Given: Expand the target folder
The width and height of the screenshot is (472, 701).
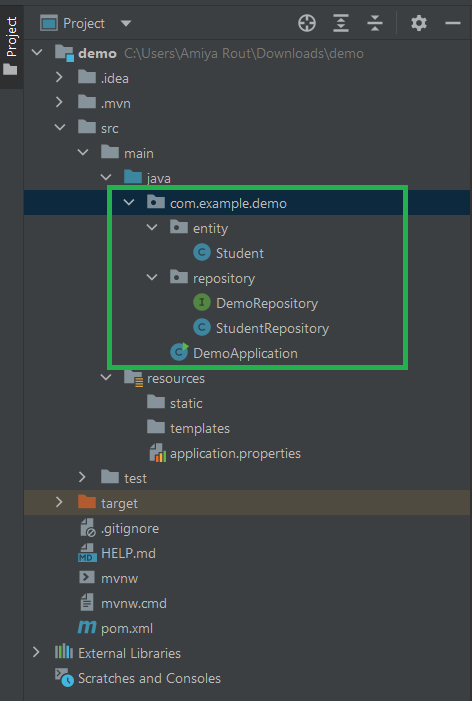Looking at the screenshot, I should (x=59, y=503).
